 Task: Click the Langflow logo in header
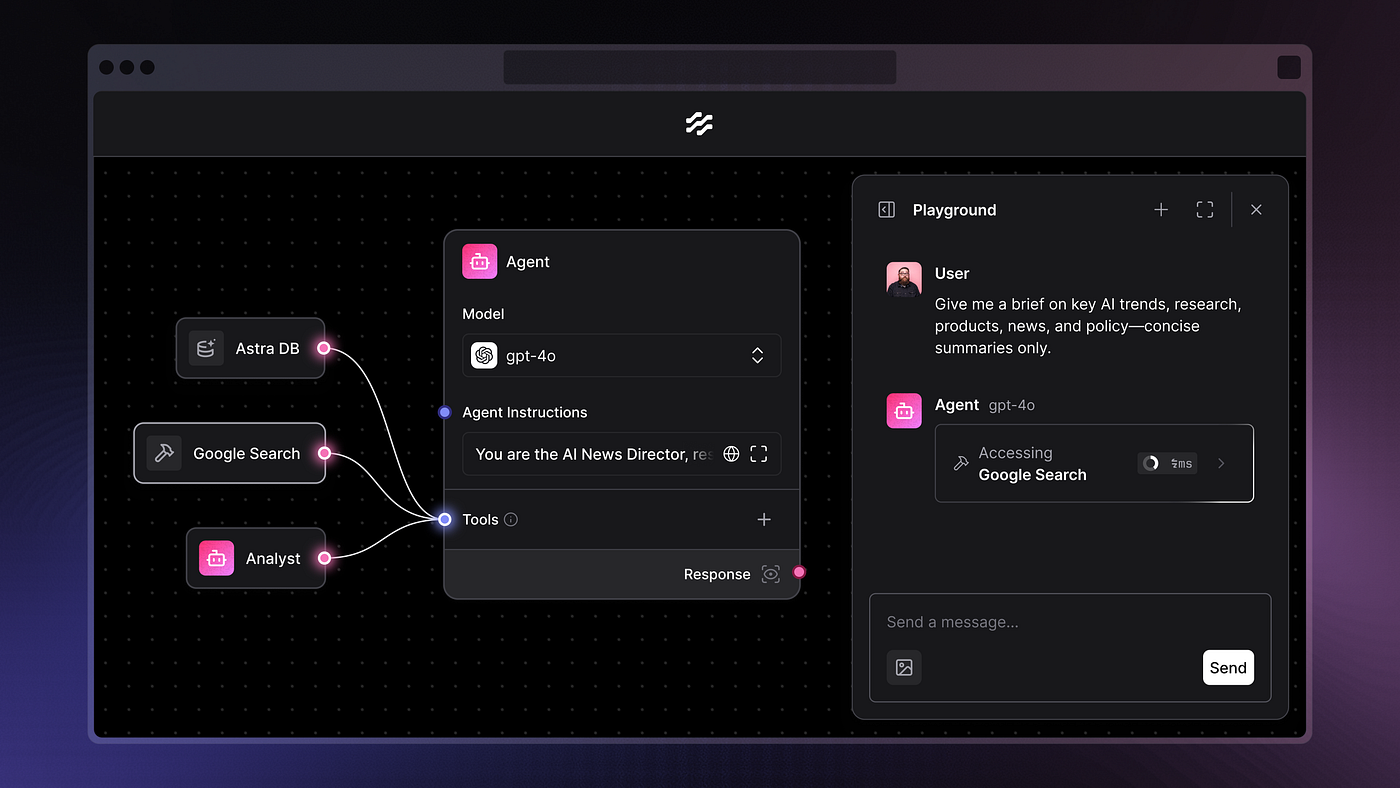pos(699,123)
